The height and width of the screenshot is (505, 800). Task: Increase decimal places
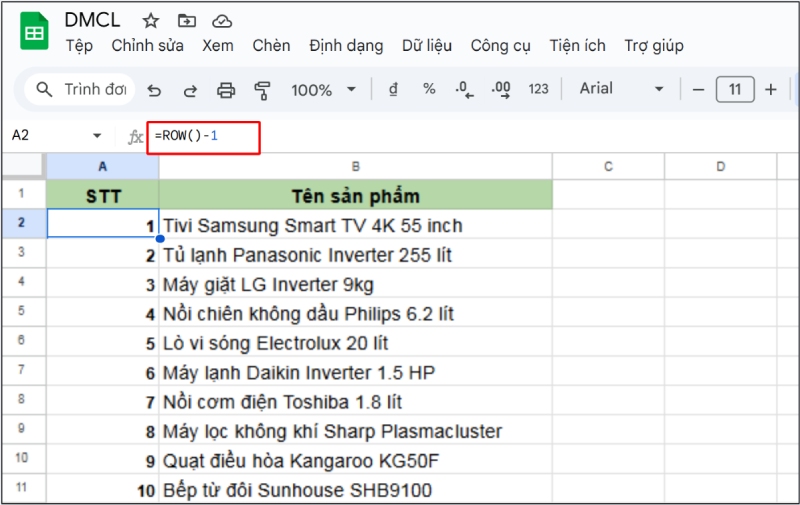pos(501,90)
